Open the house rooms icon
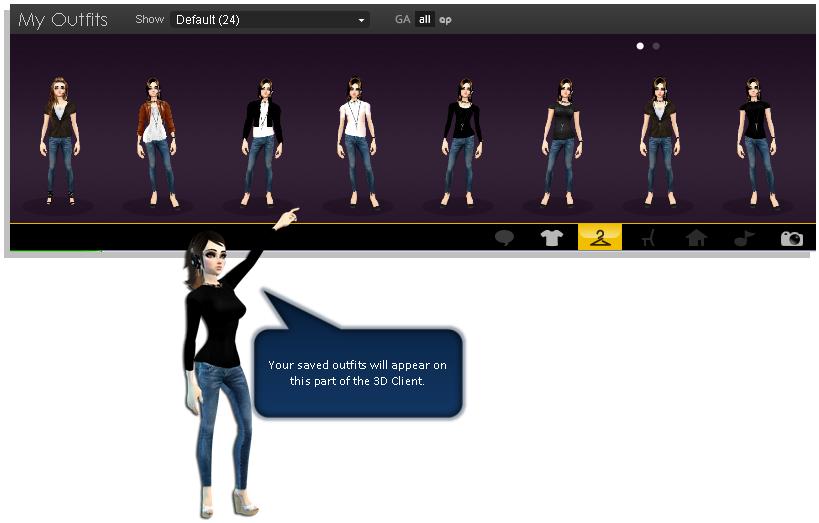This screenshot has height=523, width=819. click(696, 238)
